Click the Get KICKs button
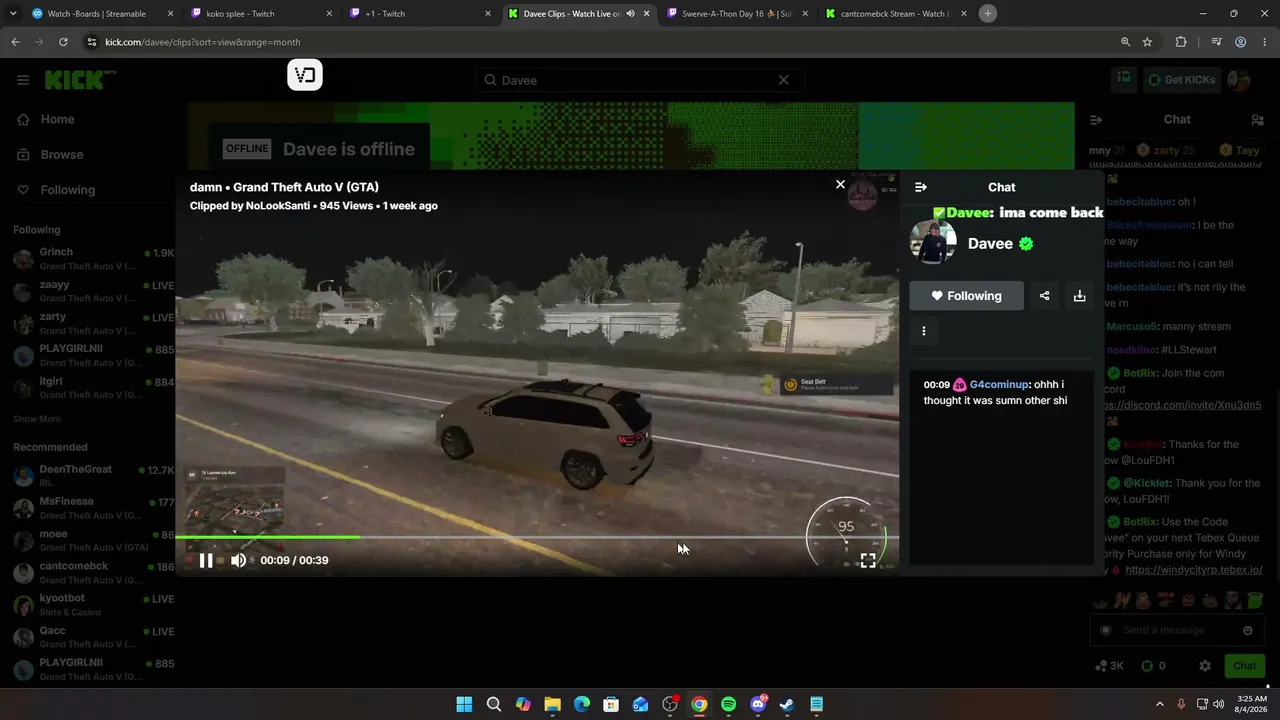 tap(1182, 80)
